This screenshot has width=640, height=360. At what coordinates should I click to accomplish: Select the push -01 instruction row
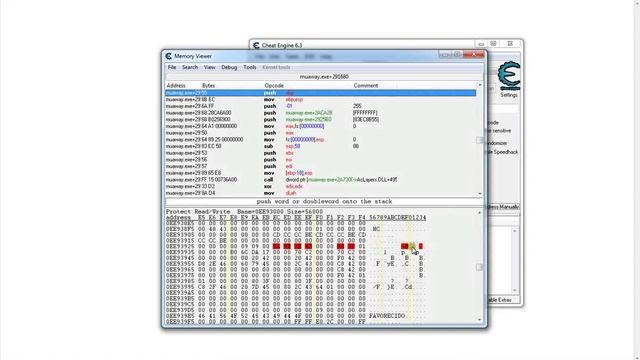pyautogui.click(x=320, y=106)
